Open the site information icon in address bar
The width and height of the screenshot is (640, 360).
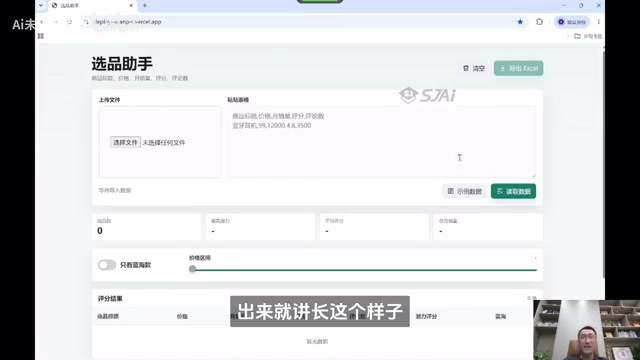click(x=86, y=22)
